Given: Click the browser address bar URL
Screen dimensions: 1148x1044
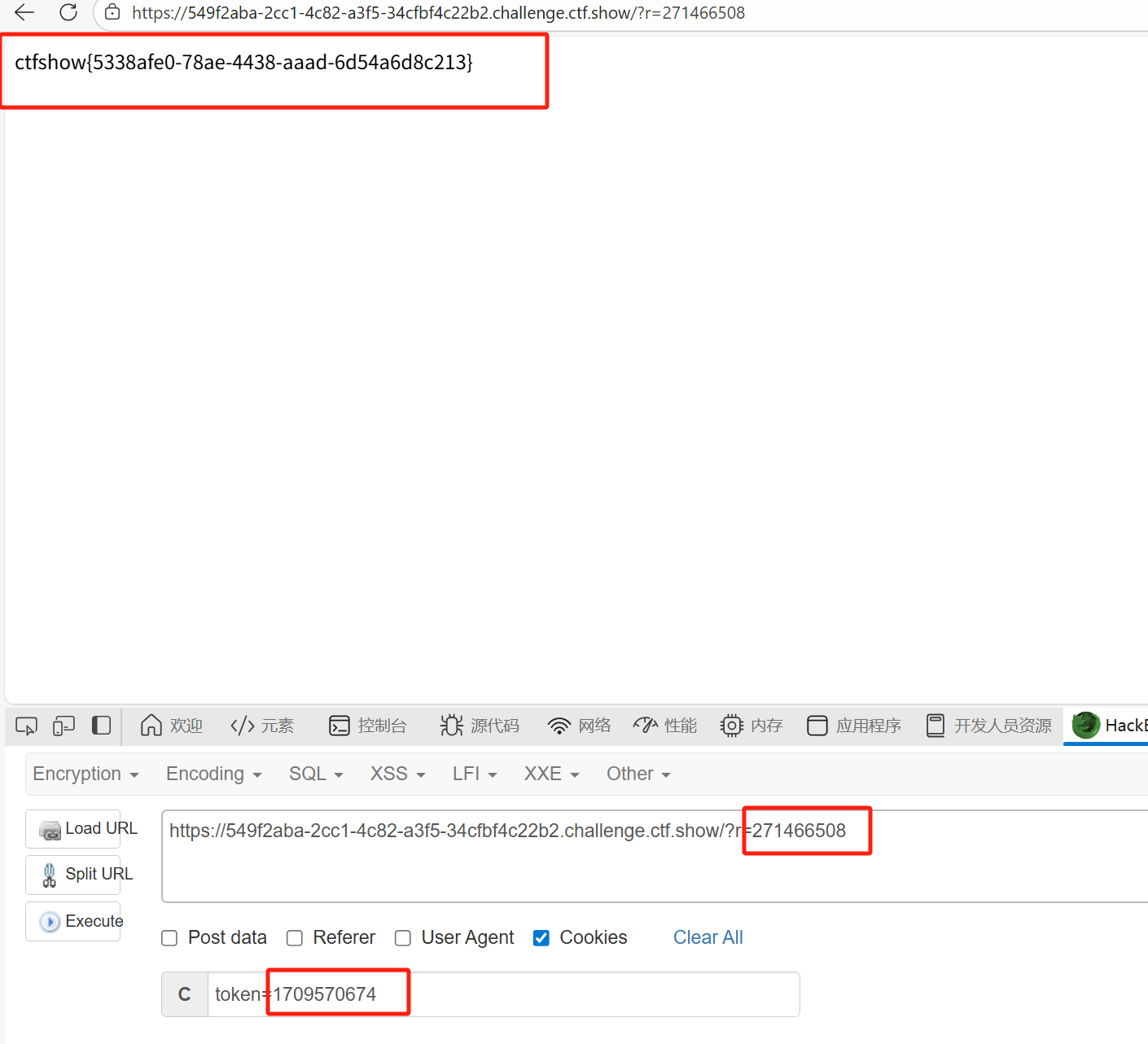Looking at the screenshot, I should (438, 13).
